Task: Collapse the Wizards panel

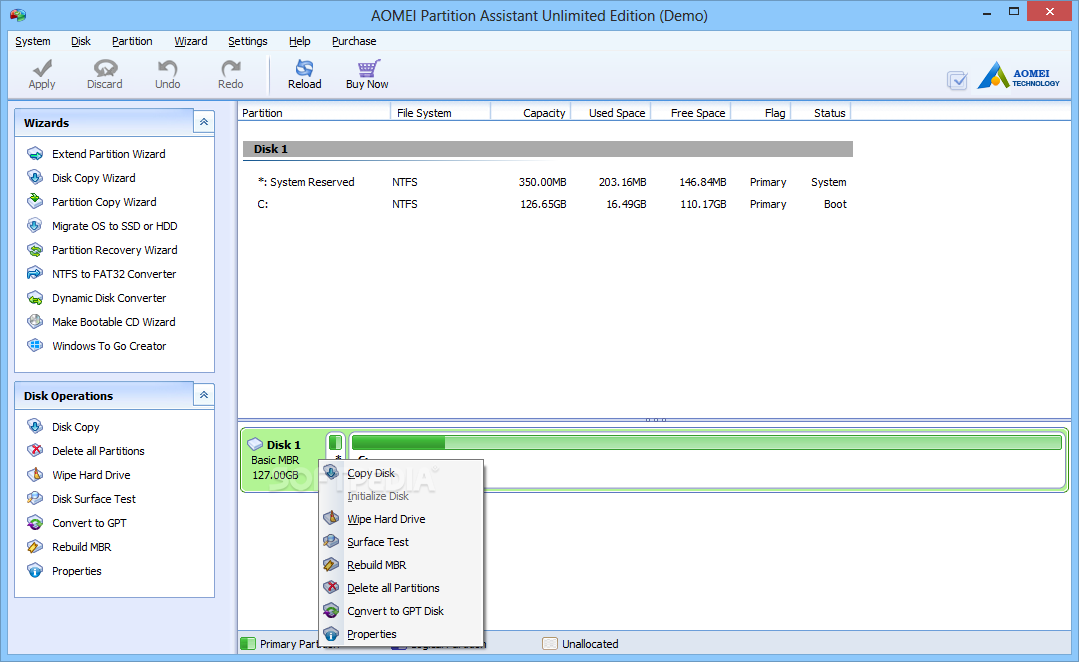Action: [x=204, y=122]
